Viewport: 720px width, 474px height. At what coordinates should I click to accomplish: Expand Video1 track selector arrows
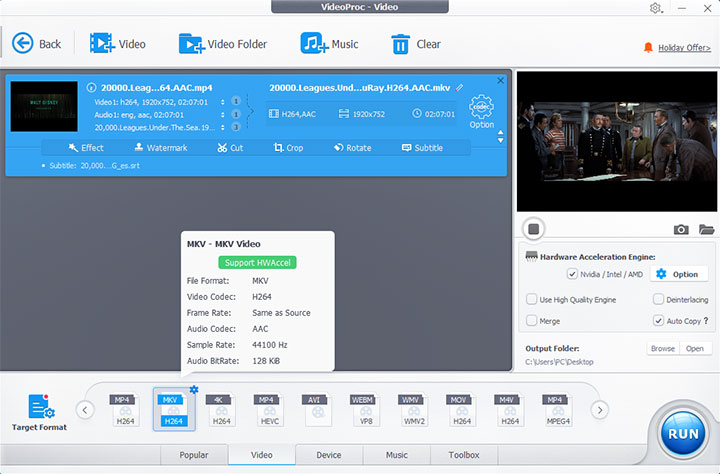pos(223,102)
